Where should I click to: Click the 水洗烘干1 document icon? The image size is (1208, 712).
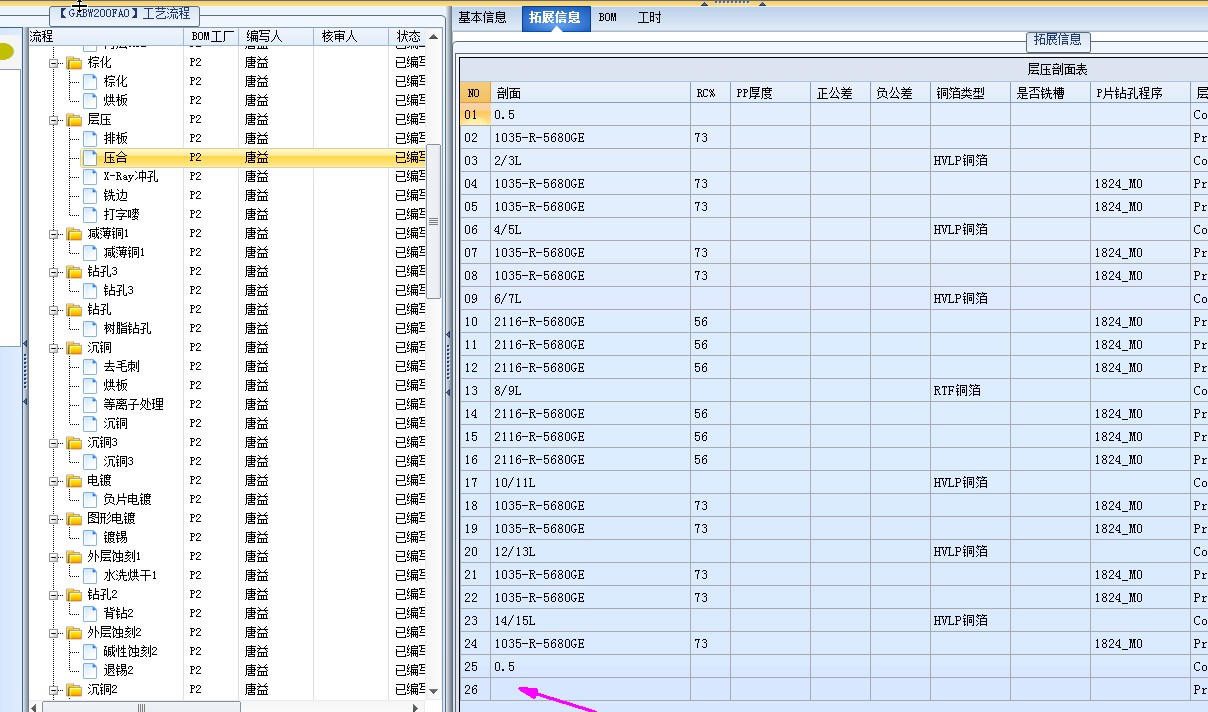point(91,575)
